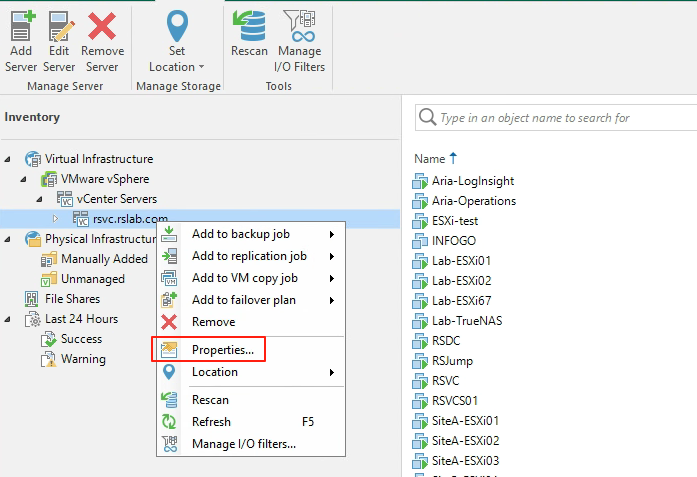Click the SiteA-ESXi02 VM icon

point(420,441)
